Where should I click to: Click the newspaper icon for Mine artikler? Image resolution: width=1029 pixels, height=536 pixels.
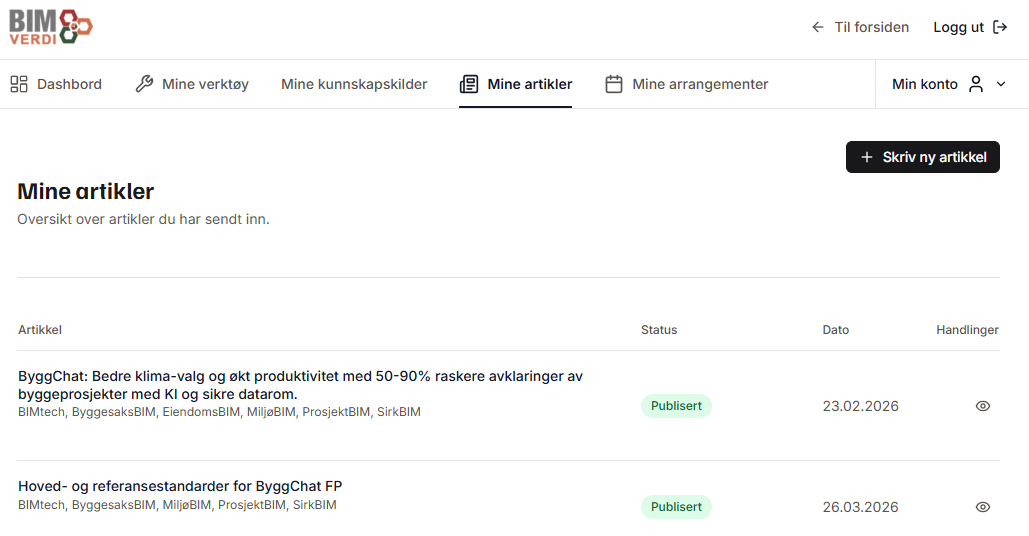(x=469, y=84)
